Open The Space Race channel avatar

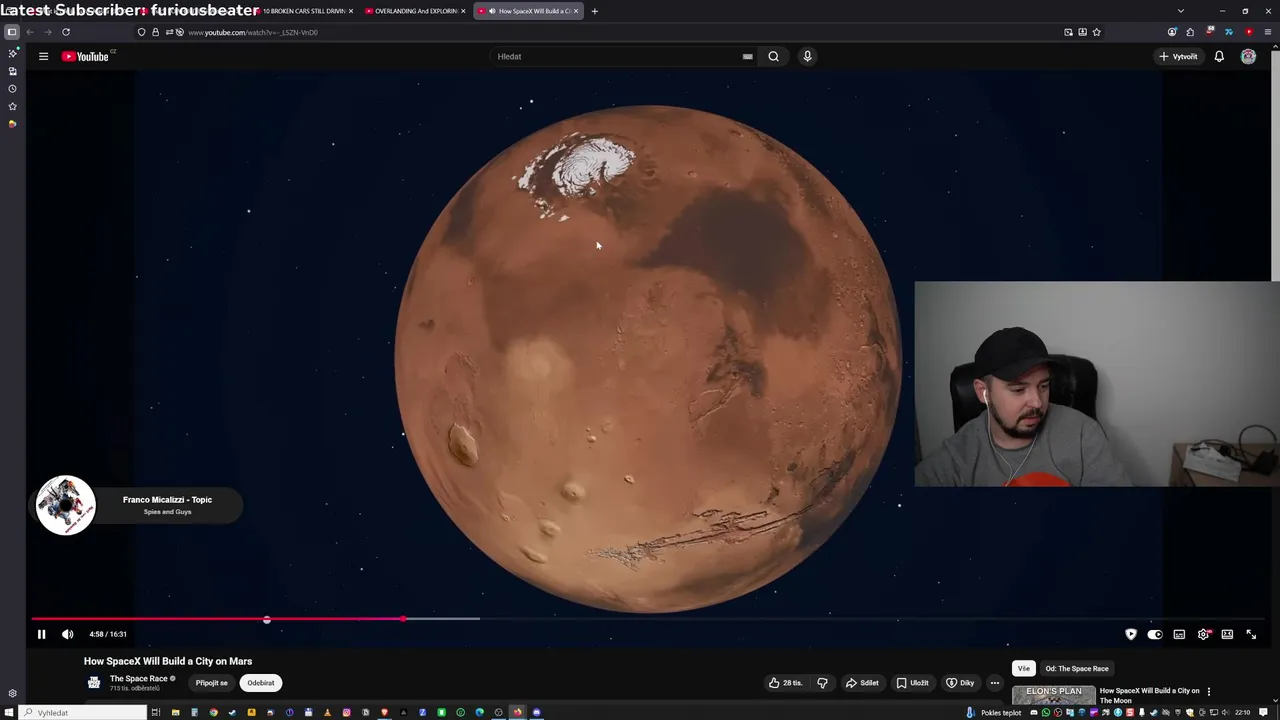click(94, 682)
